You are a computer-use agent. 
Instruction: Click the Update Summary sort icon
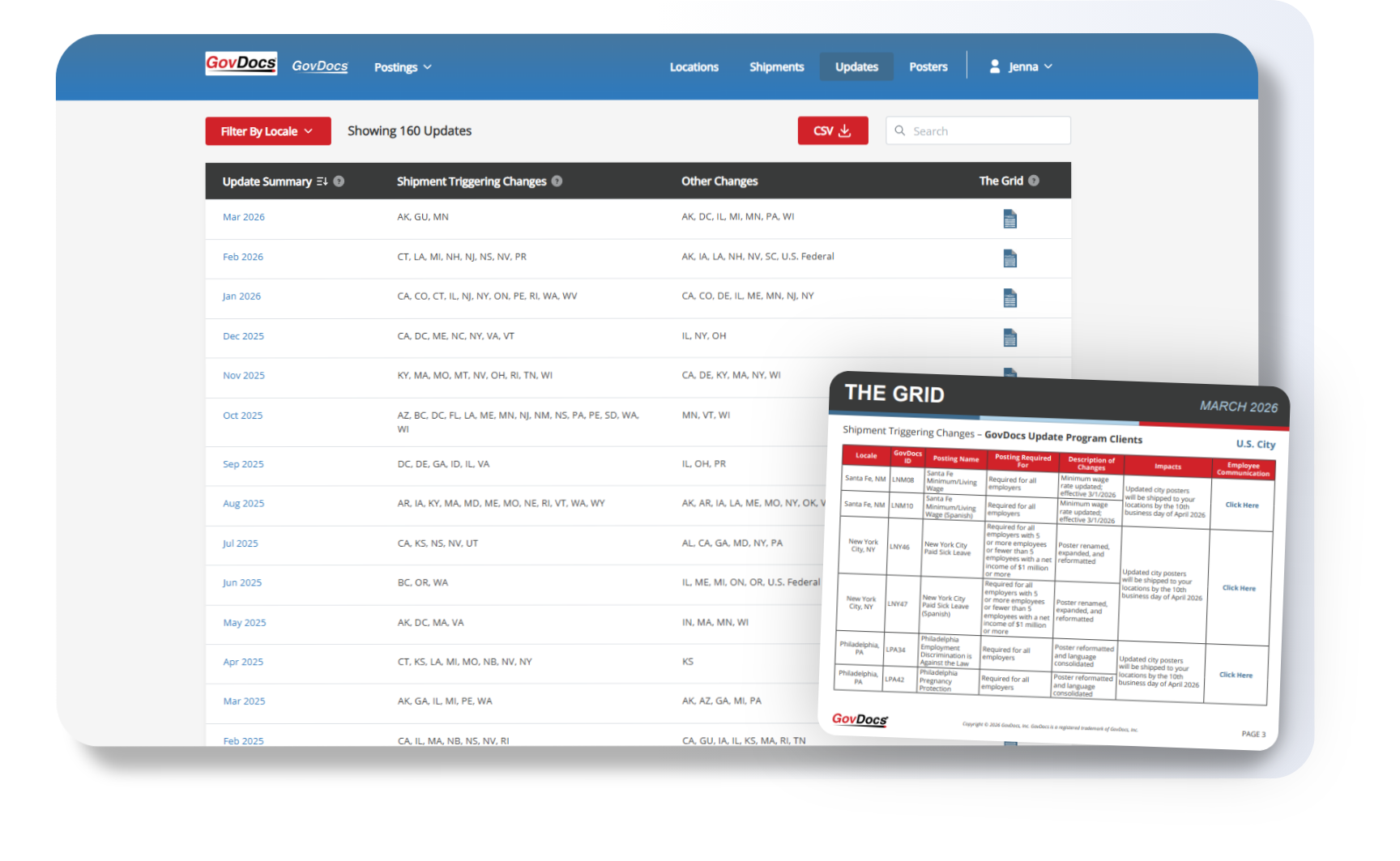[322, 181]
